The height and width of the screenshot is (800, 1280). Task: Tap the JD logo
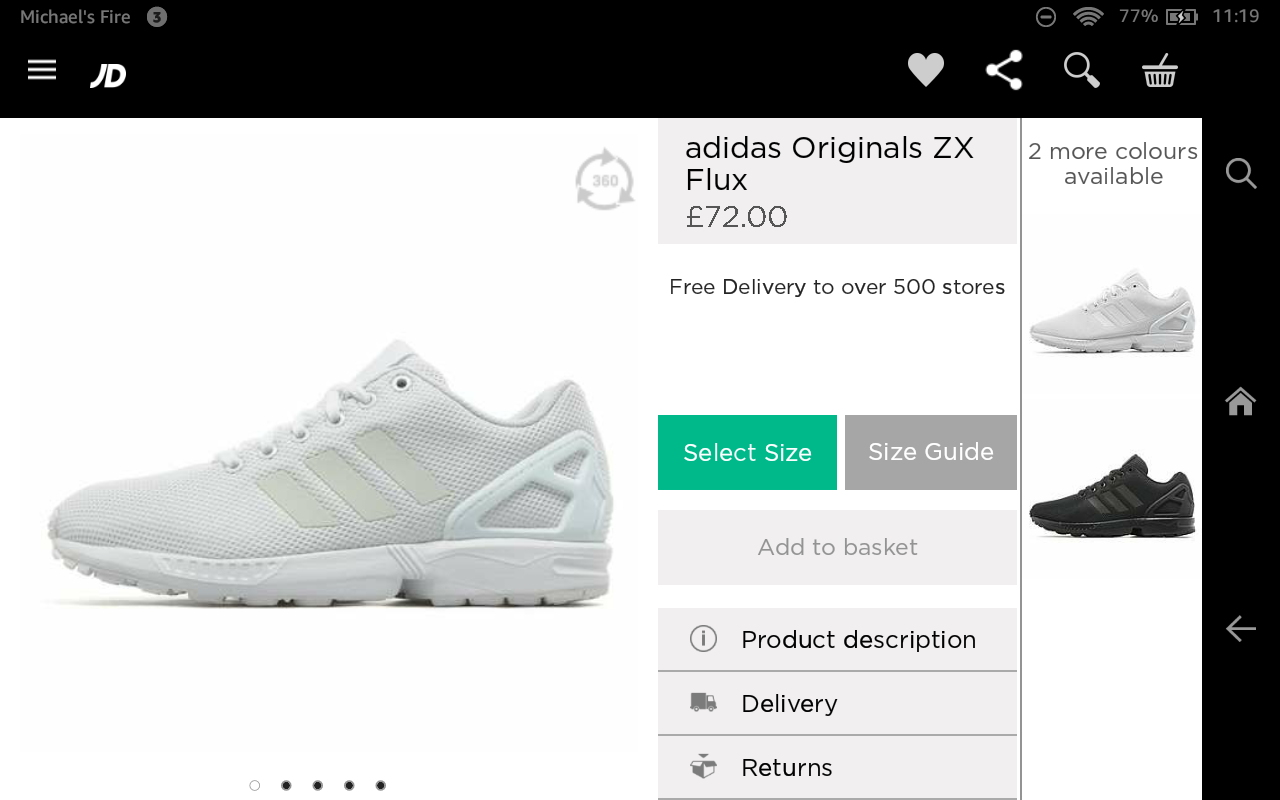108,75
